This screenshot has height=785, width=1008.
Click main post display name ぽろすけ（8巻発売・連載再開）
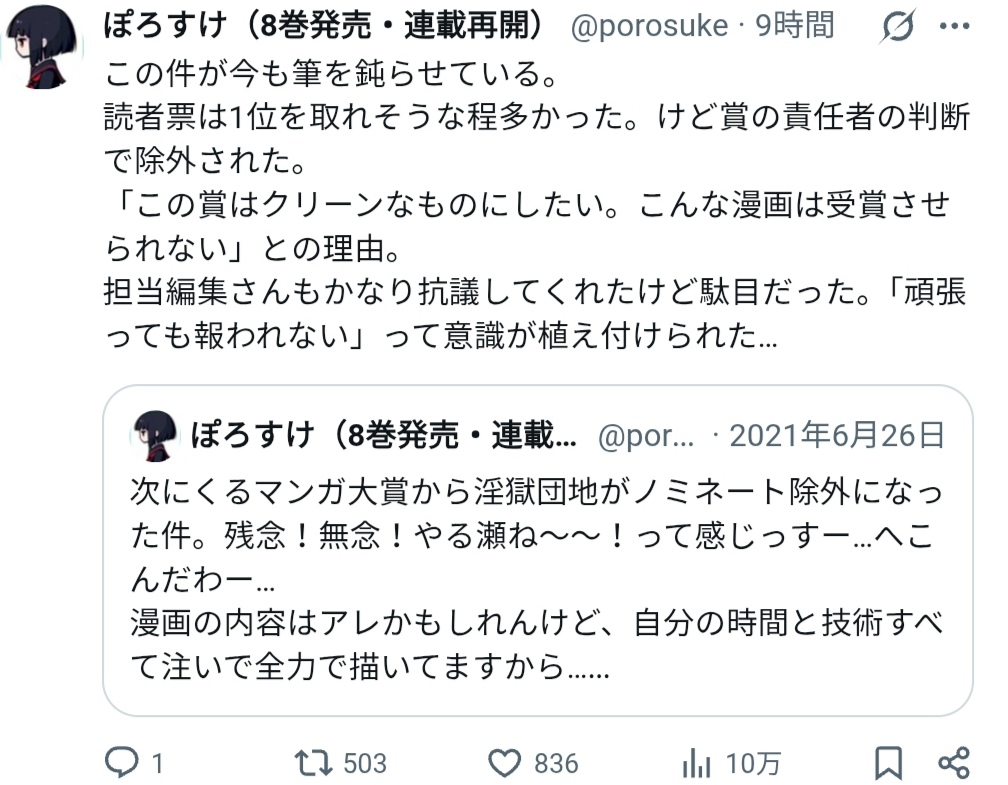tap(330, 26)
